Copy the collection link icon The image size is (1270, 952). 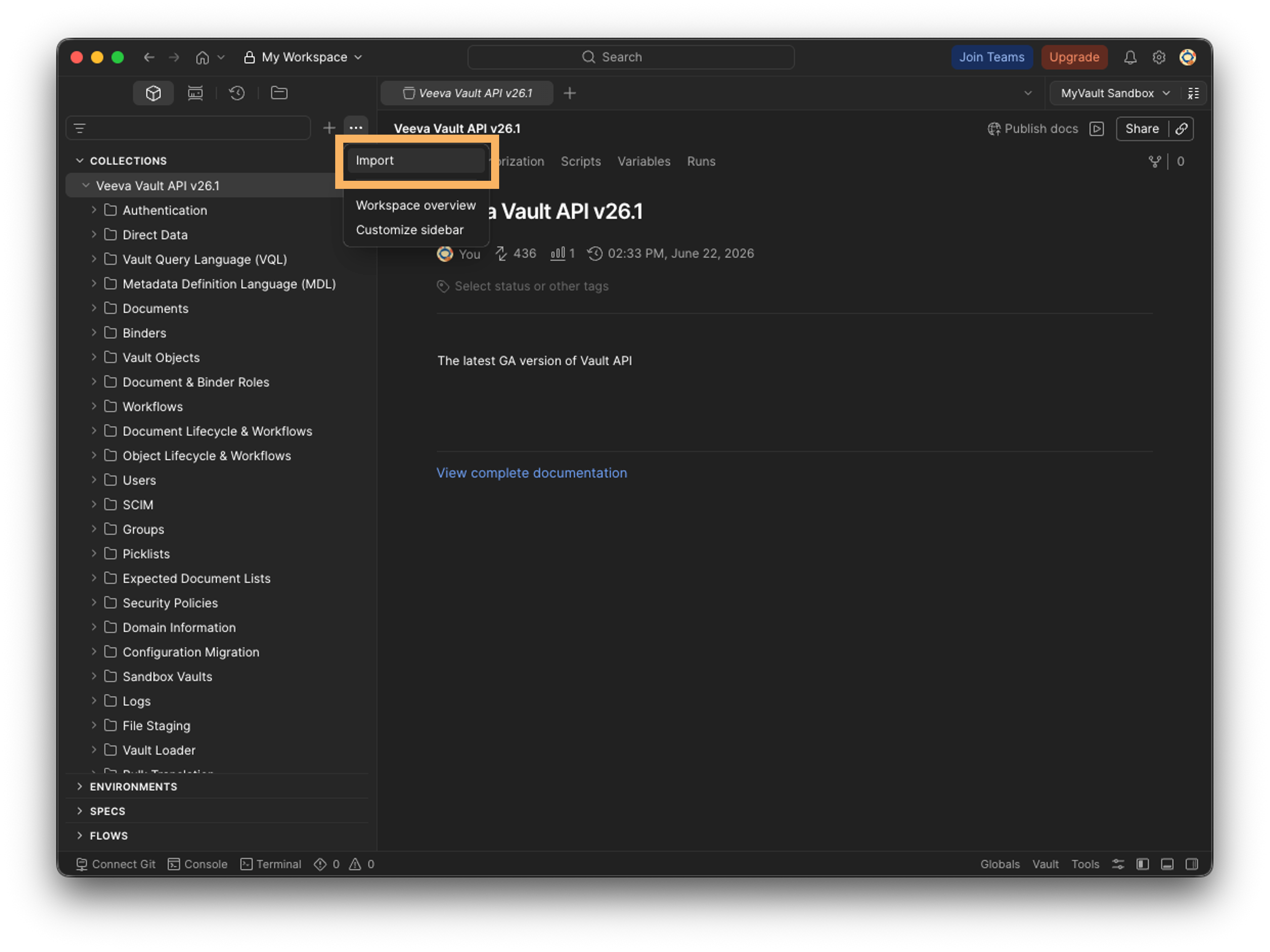(1181, 128)
